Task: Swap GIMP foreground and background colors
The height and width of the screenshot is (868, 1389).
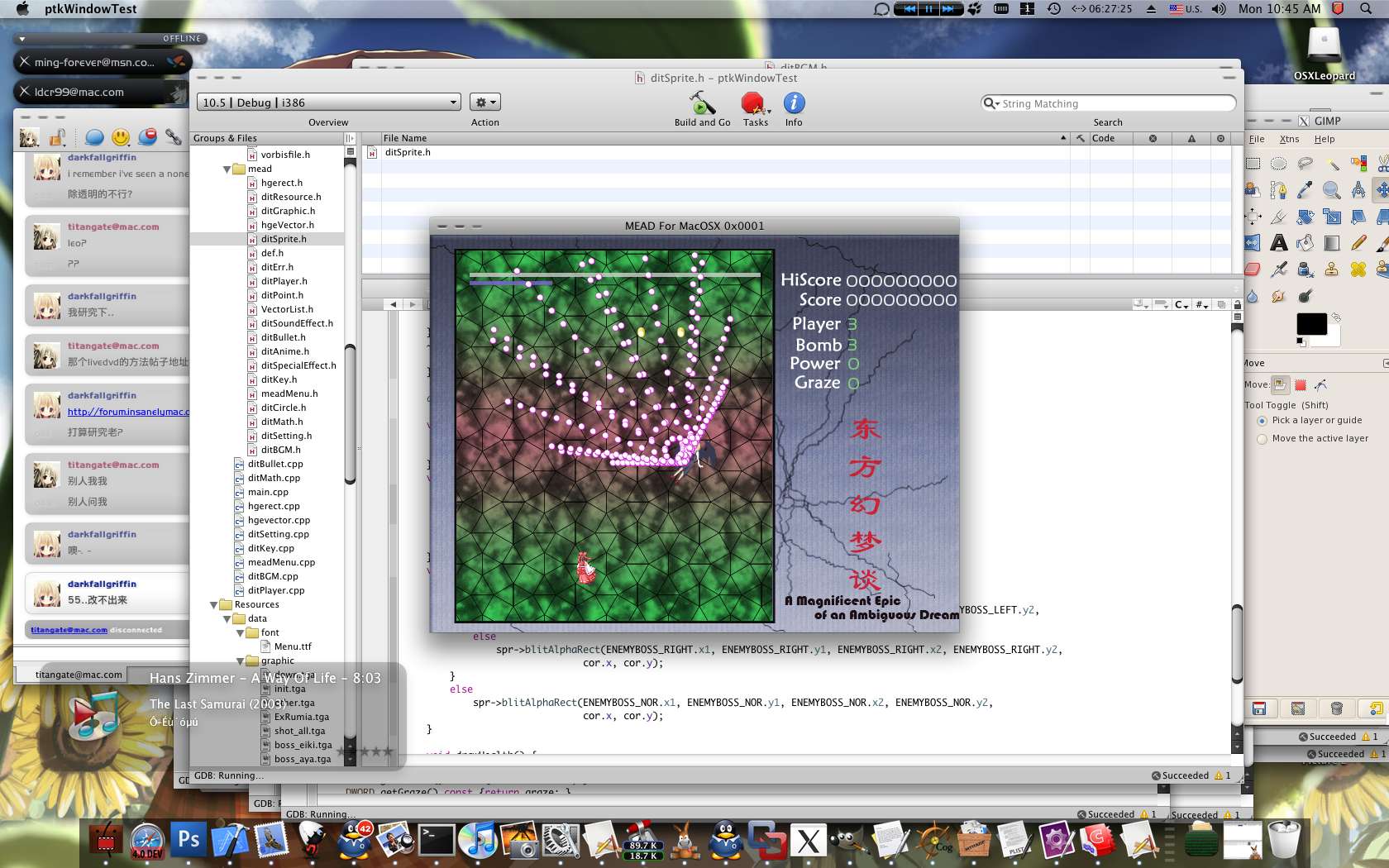Action: (1336, 317)
